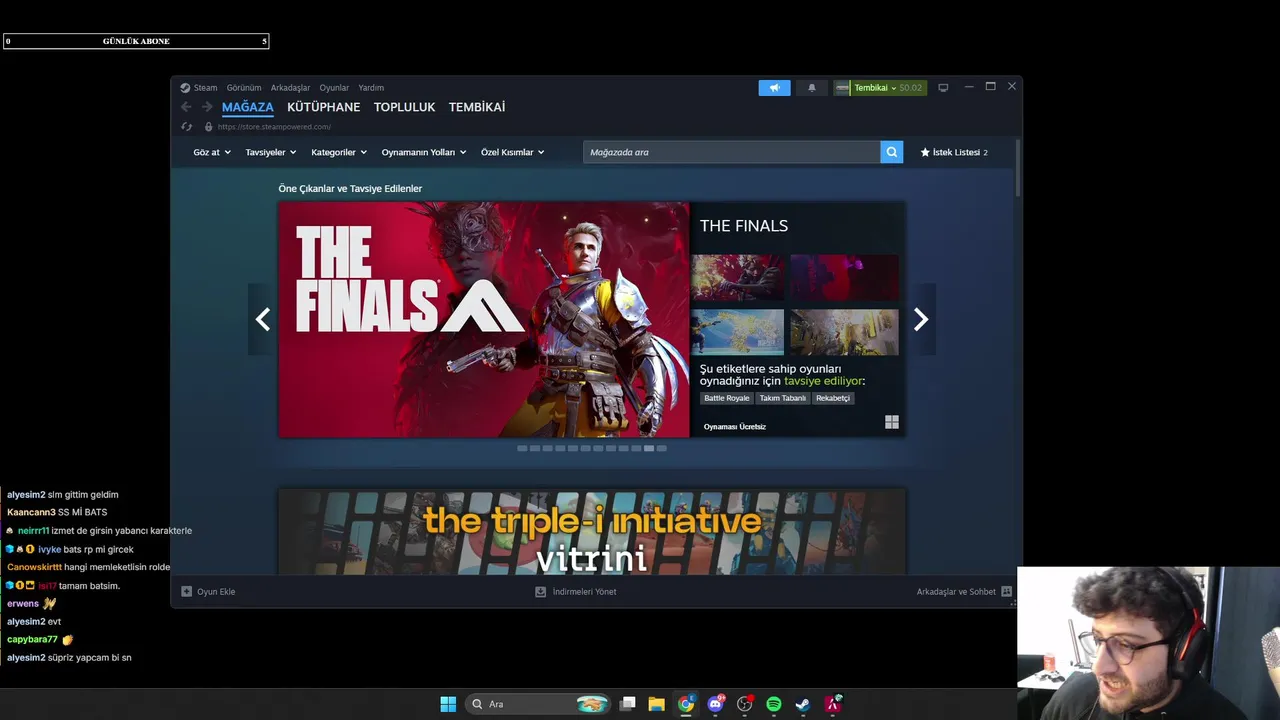The height and width of the screenshot is (720, 1280).
Task: Click the magnifier store search button
Action: [892, 152]
